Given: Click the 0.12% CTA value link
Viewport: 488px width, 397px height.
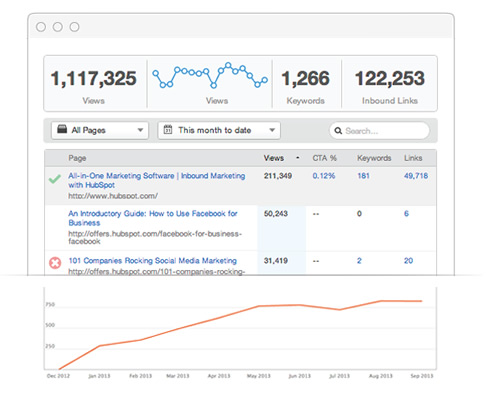Looking at the screenshot, I should pos(324,176).
